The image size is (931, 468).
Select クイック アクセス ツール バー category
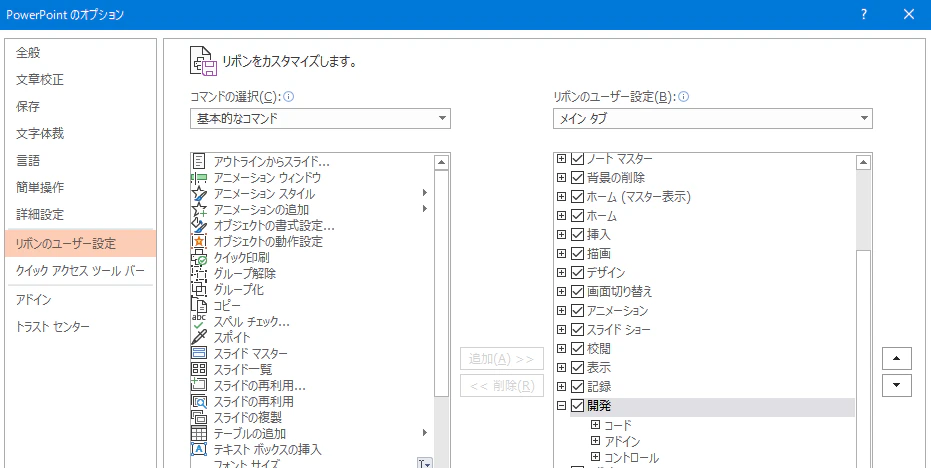point(80,271)
